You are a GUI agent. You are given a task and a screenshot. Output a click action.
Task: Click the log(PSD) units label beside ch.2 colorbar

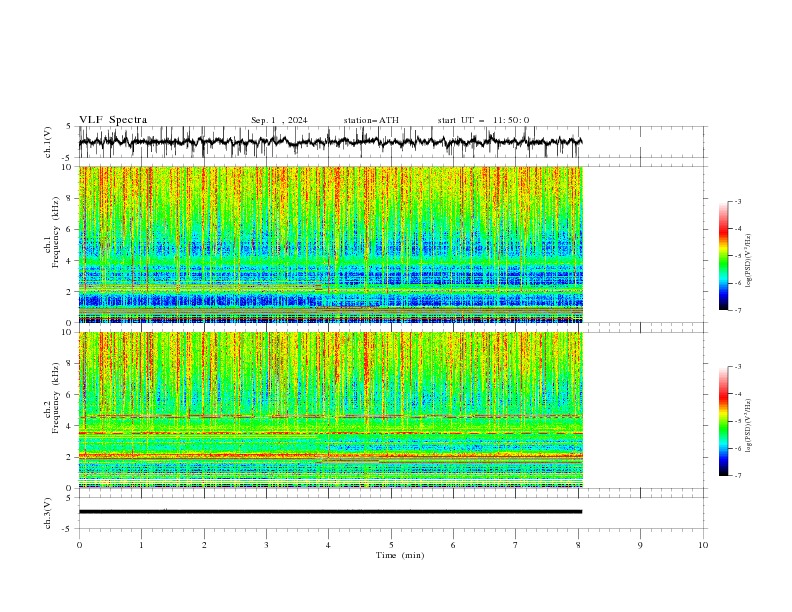pos(748,426)
